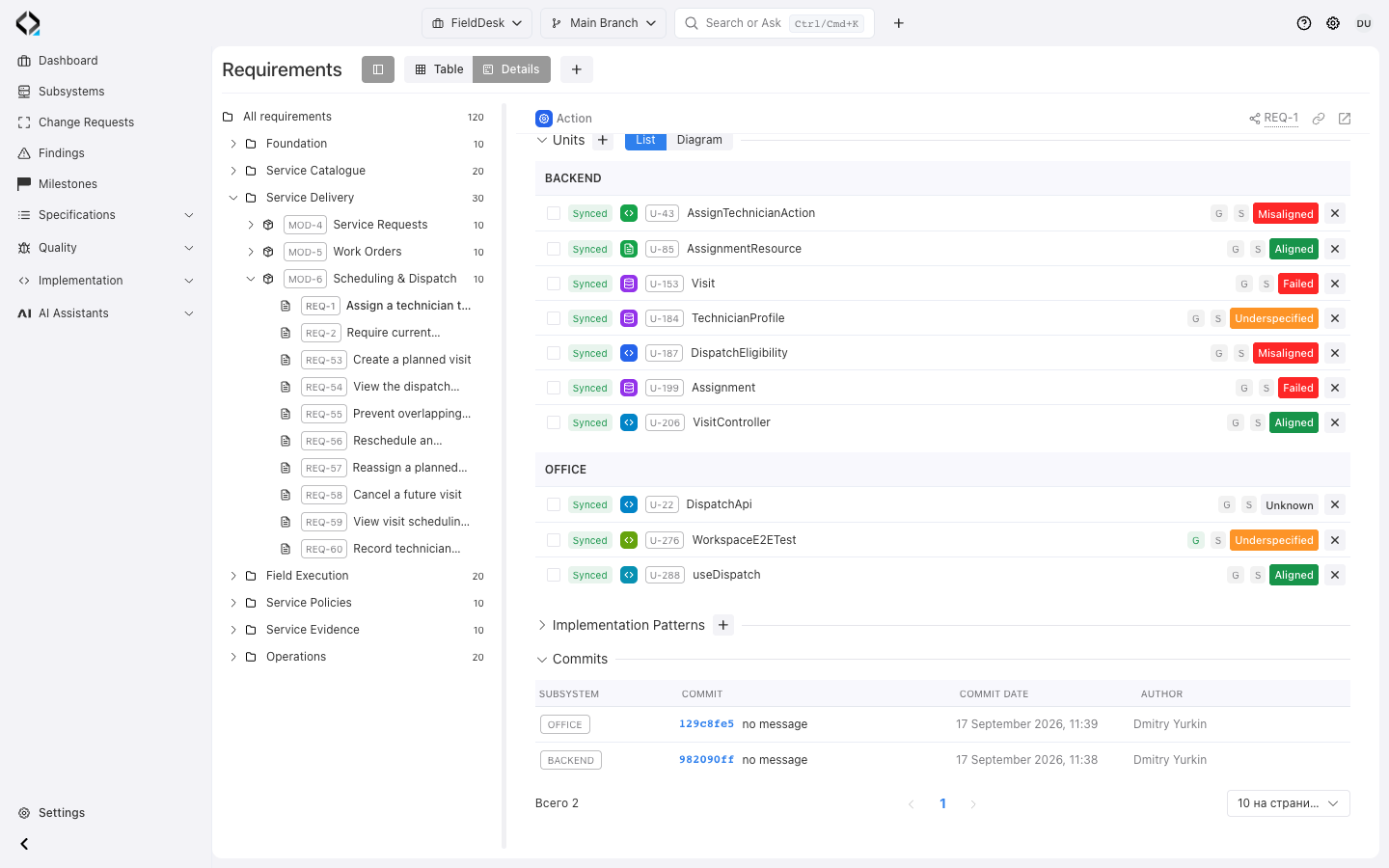This screenshot has height=868, width=1389.
Task: Add an implementation pattern with plus icon
Action: (x=723, y=625)
